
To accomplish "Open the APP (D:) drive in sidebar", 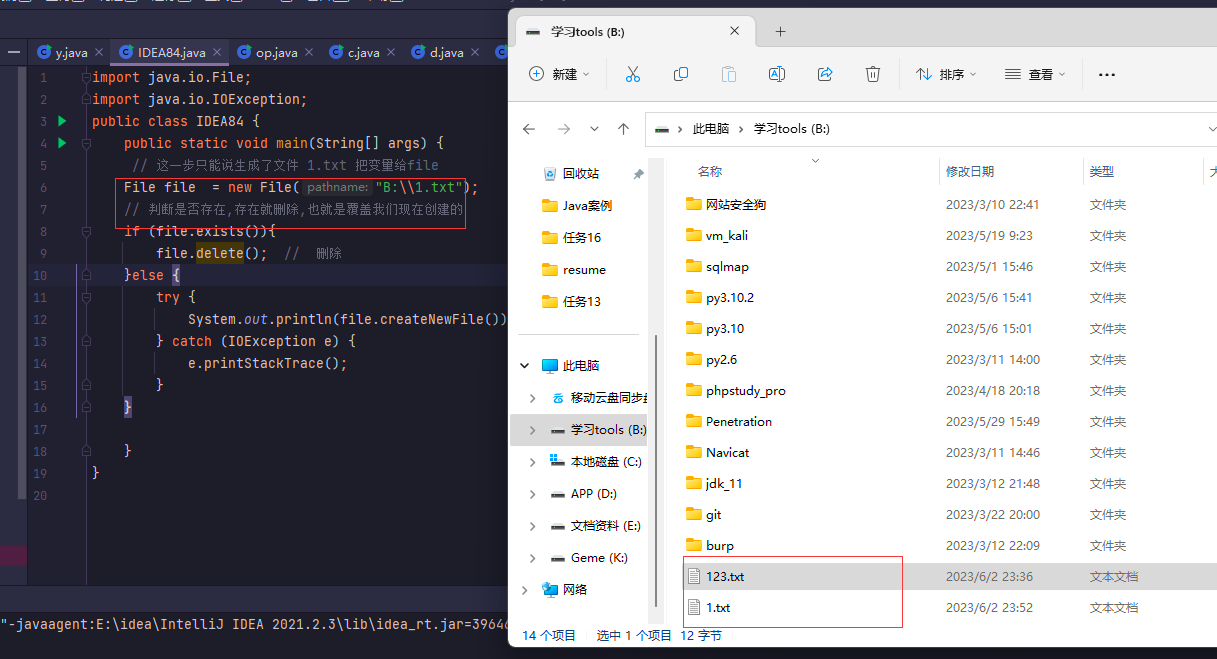I will pos(593,494).
